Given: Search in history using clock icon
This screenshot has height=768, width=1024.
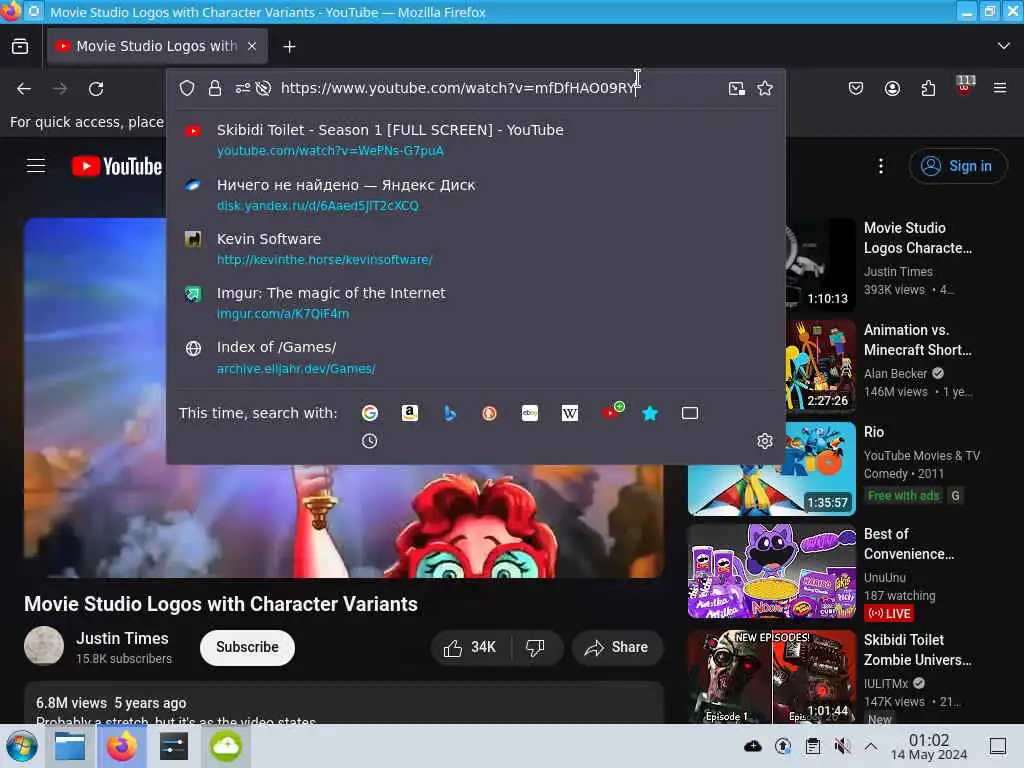Looking at the screenshot, I should click(370, 441).
